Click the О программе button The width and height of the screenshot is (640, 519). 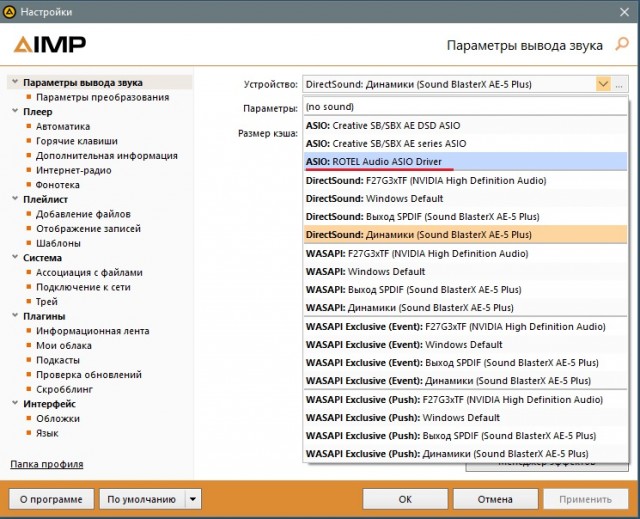(x=51, y=499)
